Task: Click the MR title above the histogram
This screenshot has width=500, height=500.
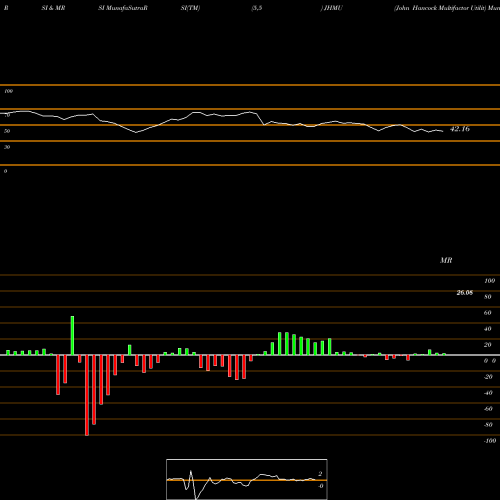Action: coord(446,260)
